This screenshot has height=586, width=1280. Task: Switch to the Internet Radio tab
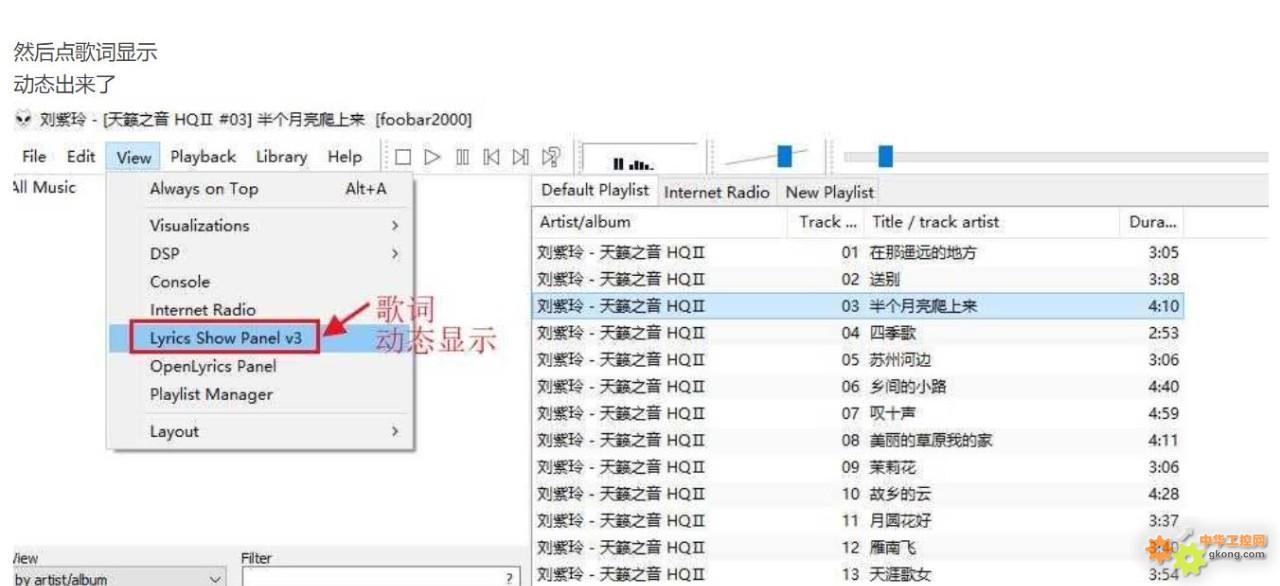click(716, 192)
